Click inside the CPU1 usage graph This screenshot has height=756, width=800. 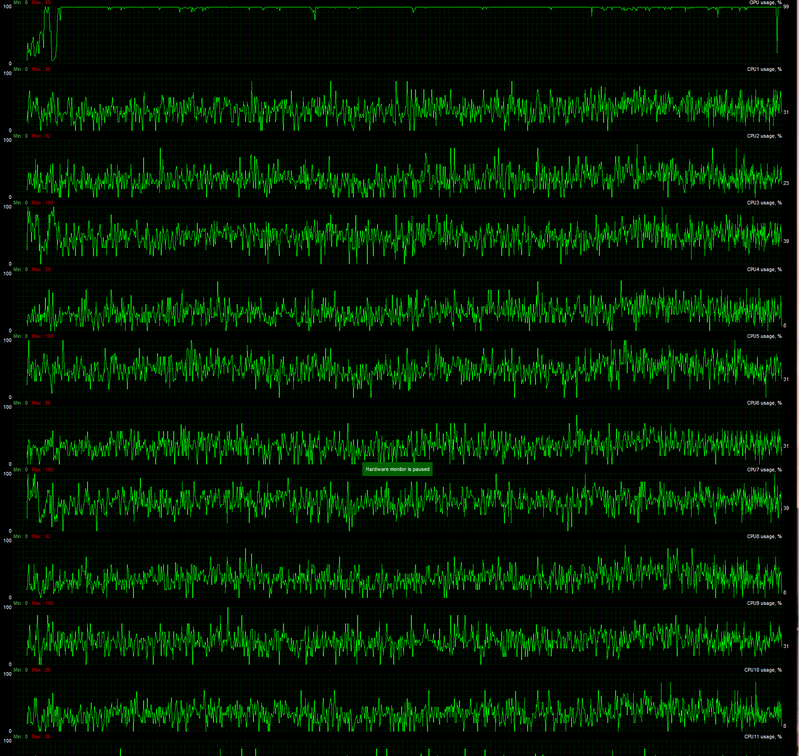click(x=397, y=102)
